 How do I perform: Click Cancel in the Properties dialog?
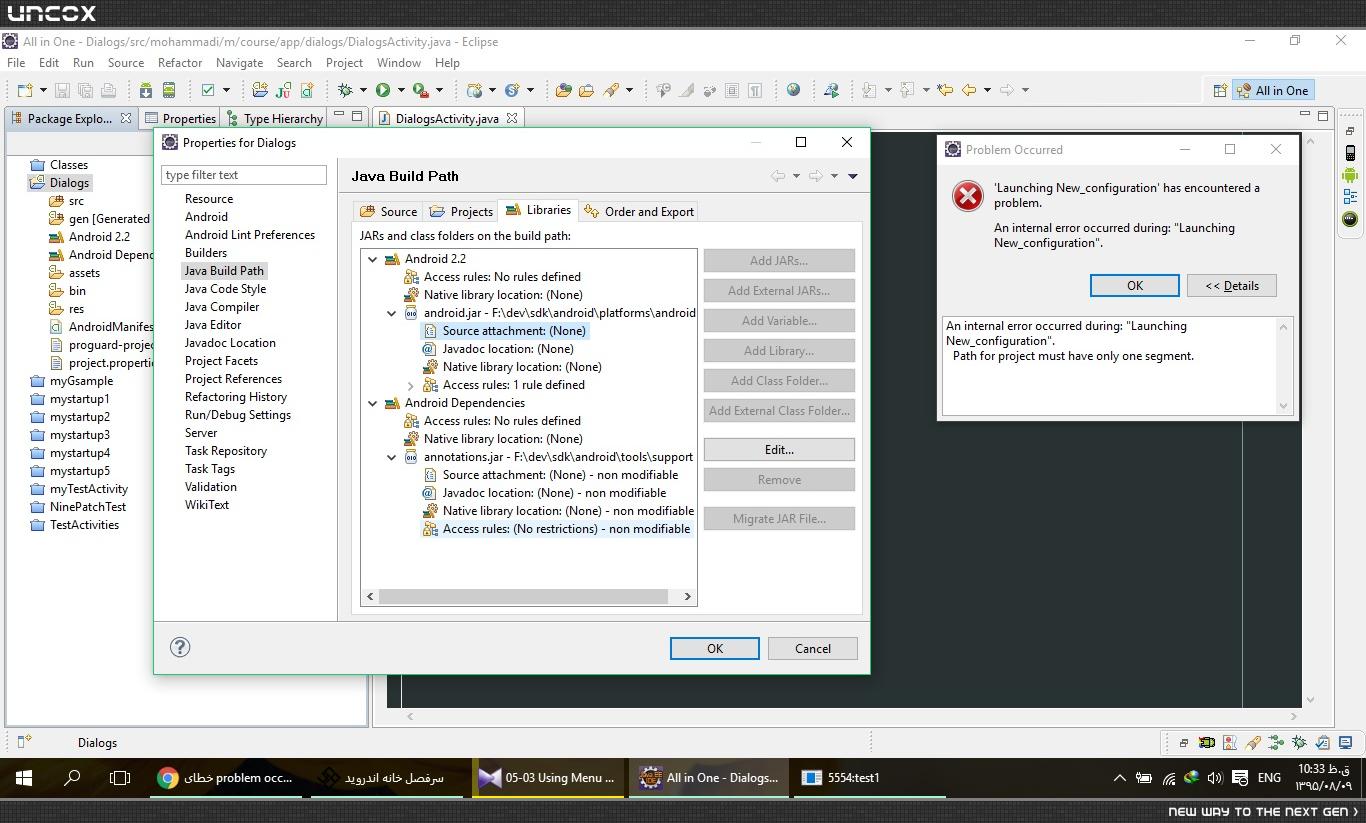coord(813,648)
